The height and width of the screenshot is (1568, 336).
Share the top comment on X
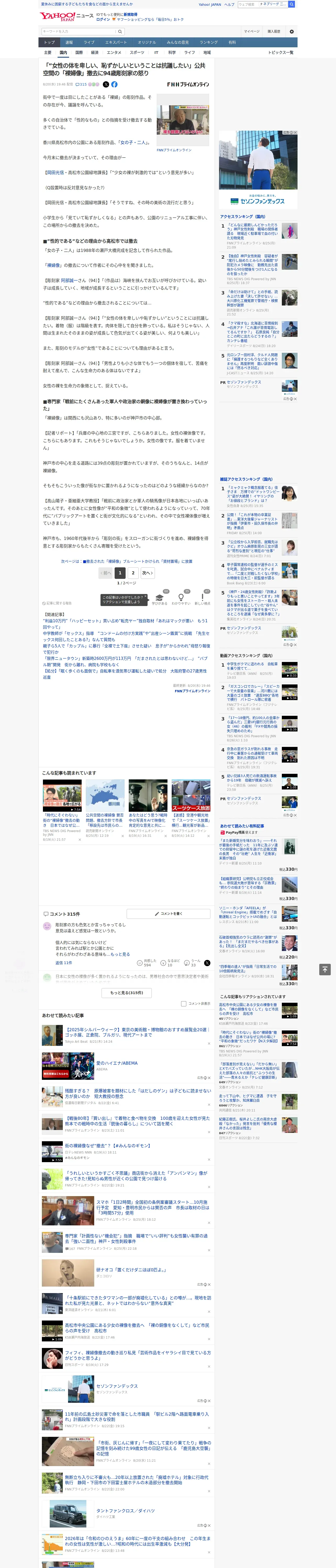207,963
